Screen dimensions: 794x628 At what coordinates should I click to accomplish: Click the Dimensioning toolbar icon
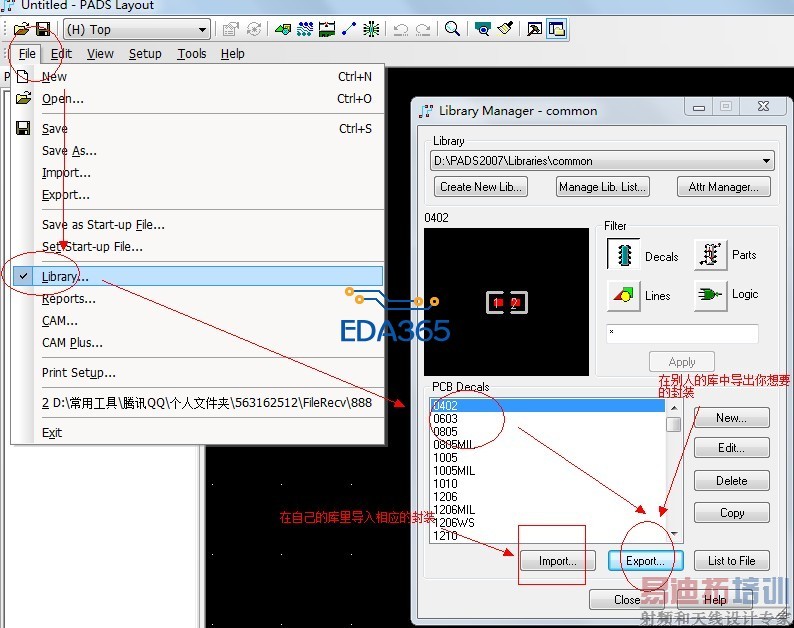[x=327, y=29]
